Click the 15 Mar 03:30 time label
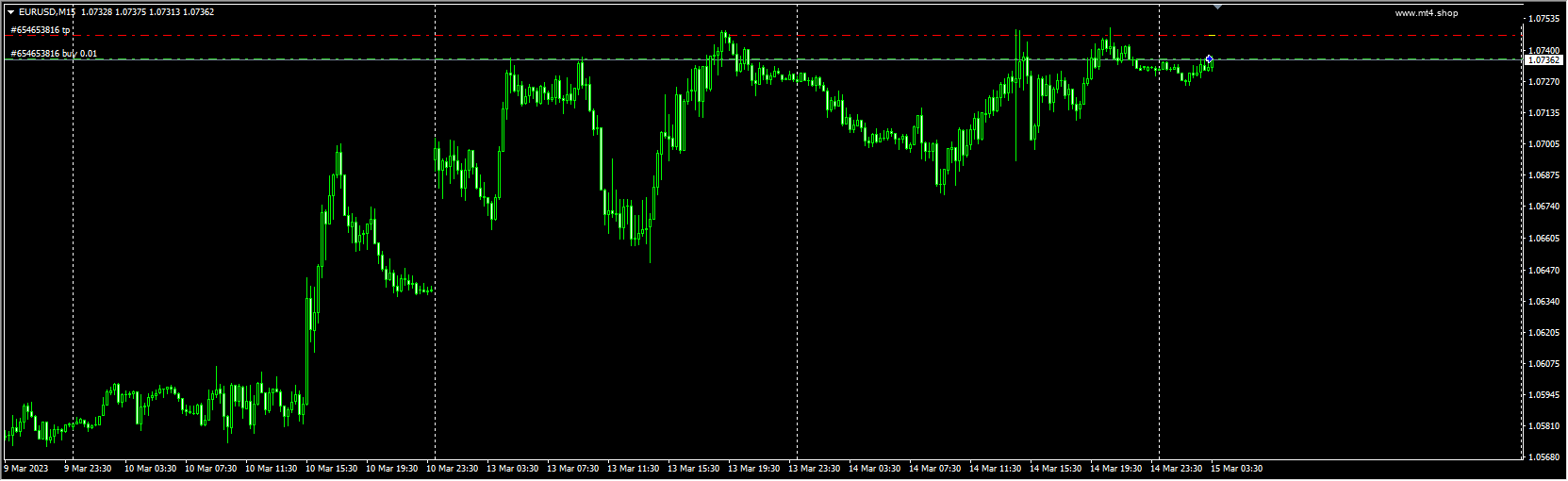The width and height of the screenshot is (1568, 481). 1236,469
